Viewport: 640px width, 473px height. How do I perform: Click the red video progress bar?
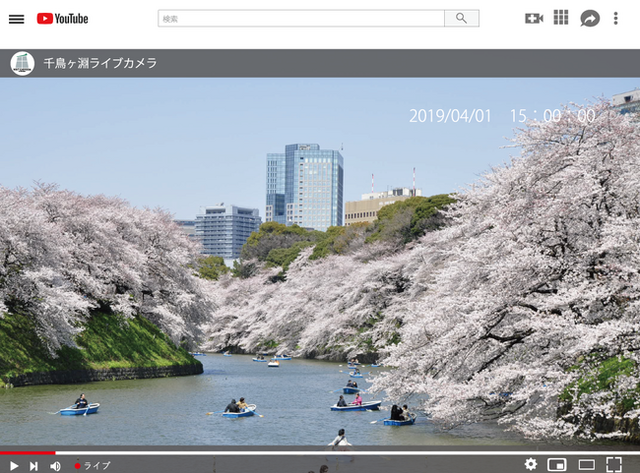(x=28, y=453)
